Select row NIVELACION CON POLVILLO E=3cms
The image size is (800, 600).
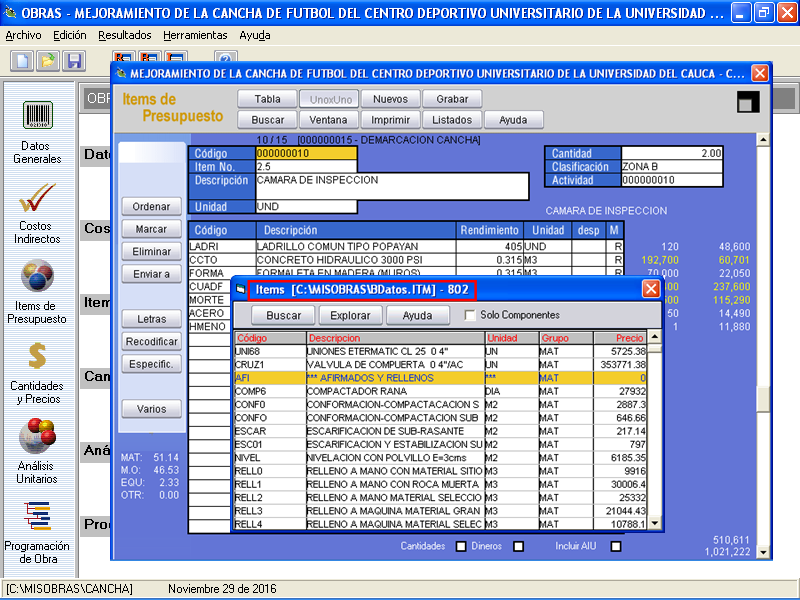440,458
